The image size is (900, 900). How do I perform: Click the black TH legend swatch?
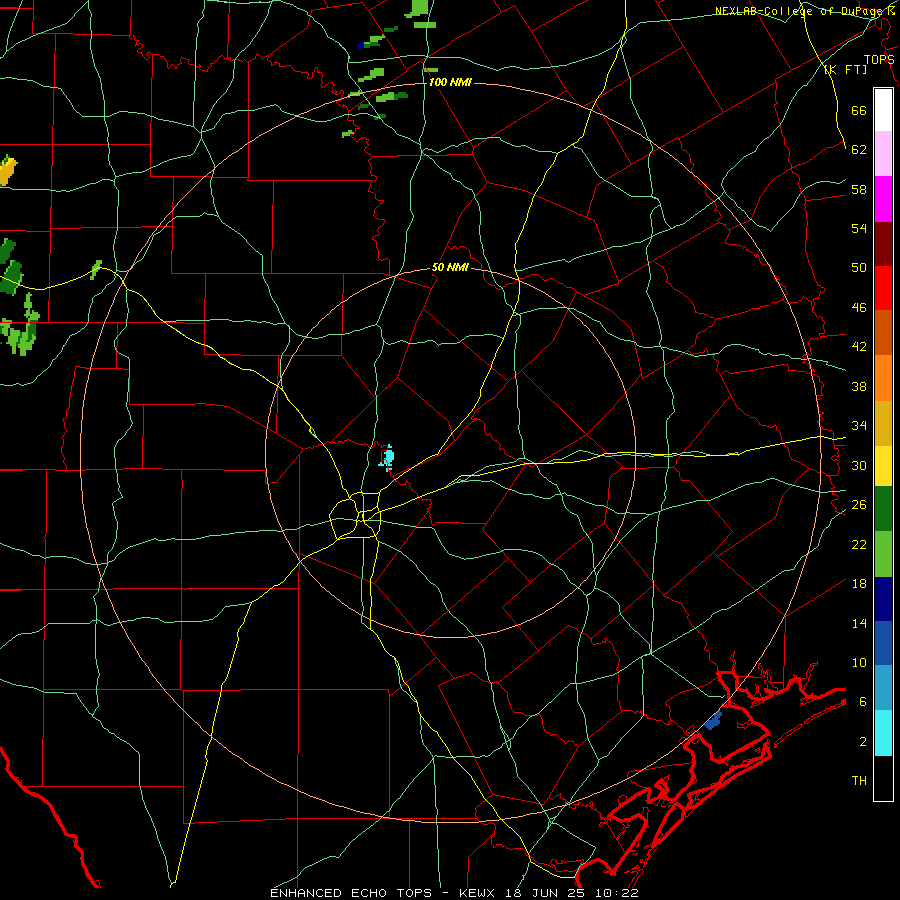click(883, 778)
